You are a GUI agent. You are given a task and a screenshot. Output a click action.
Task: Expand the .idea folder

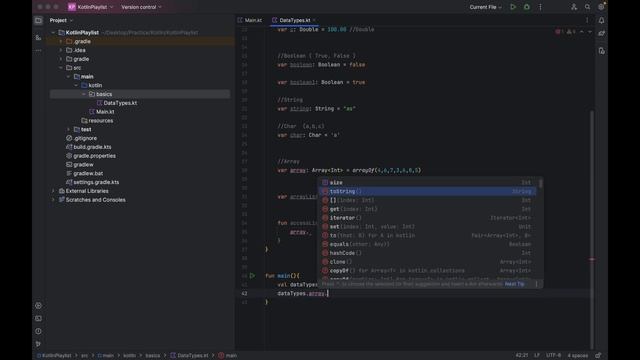pos(61,50)
